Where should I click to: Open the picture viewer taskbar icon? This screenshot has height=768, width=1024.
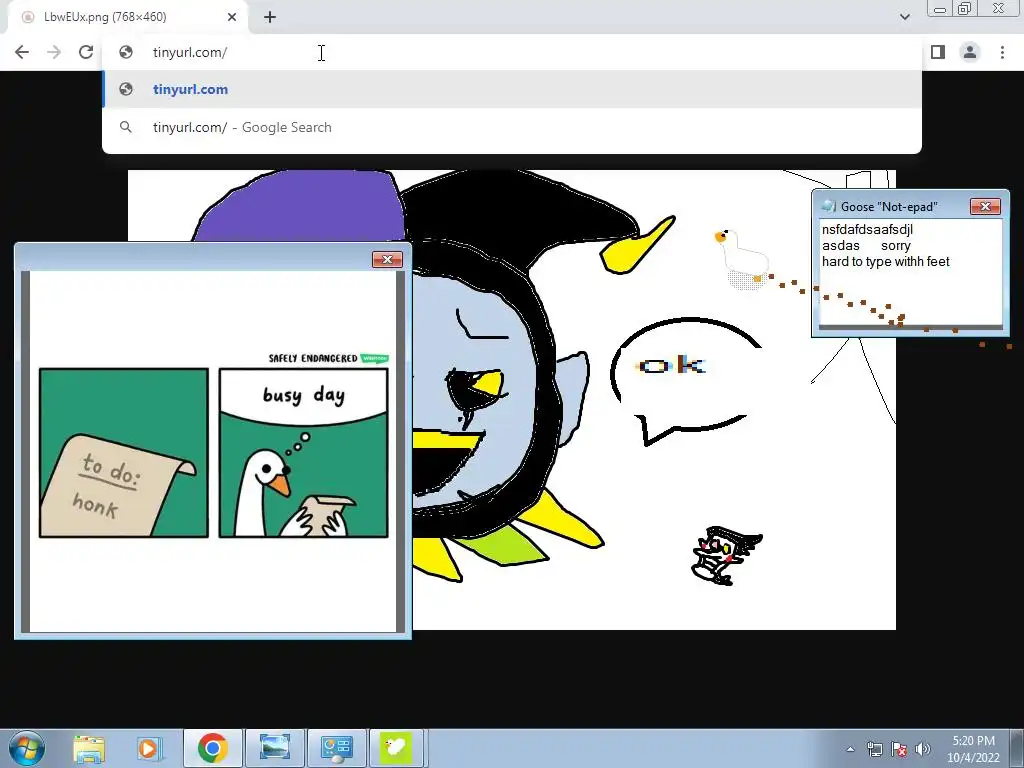(x=275, y=748)
